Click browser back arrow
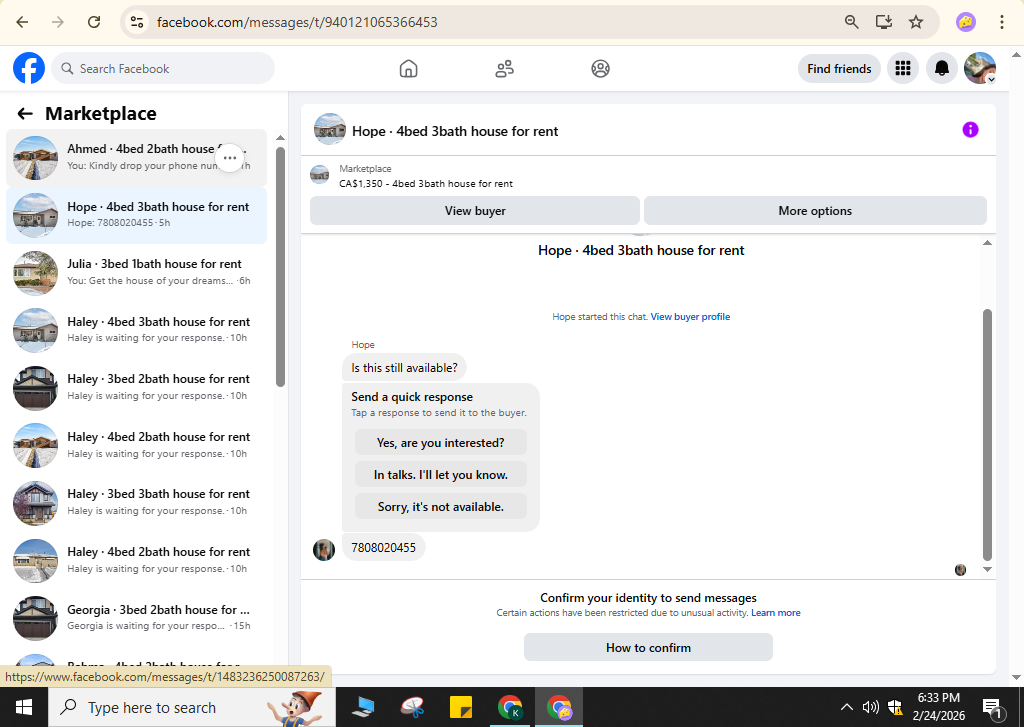Screen dimensions: 1024x727 pyautogui.click(x=22, y=22)
